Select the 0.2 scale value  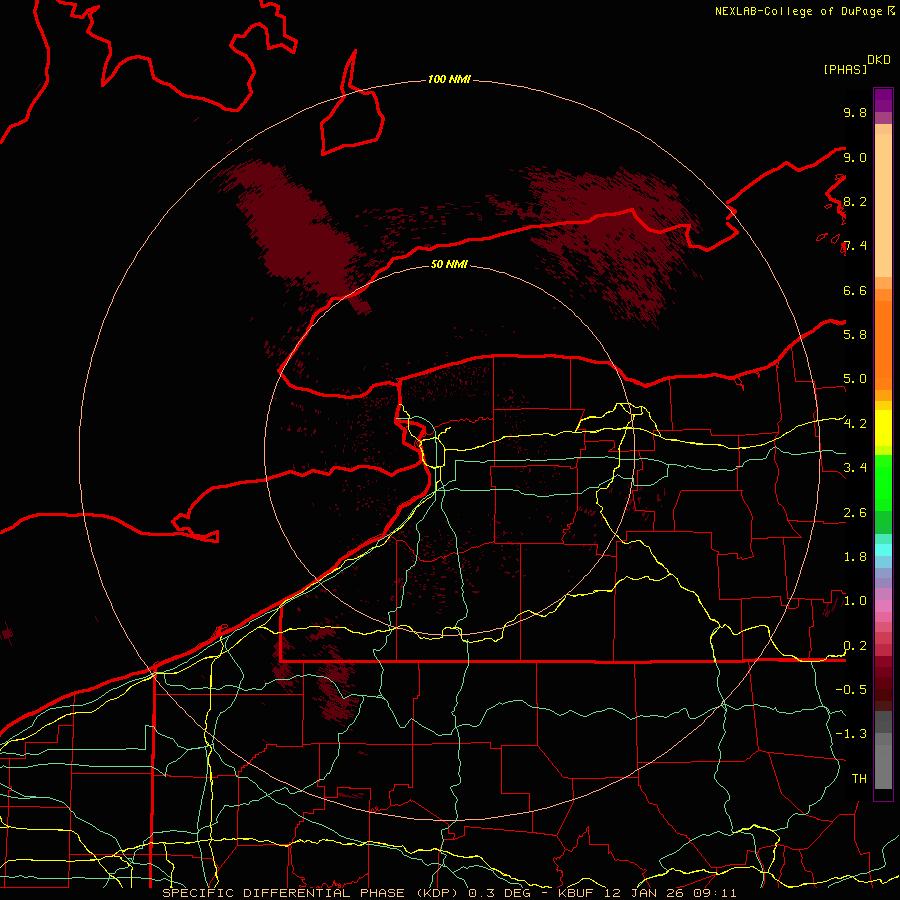pos(855,646)
